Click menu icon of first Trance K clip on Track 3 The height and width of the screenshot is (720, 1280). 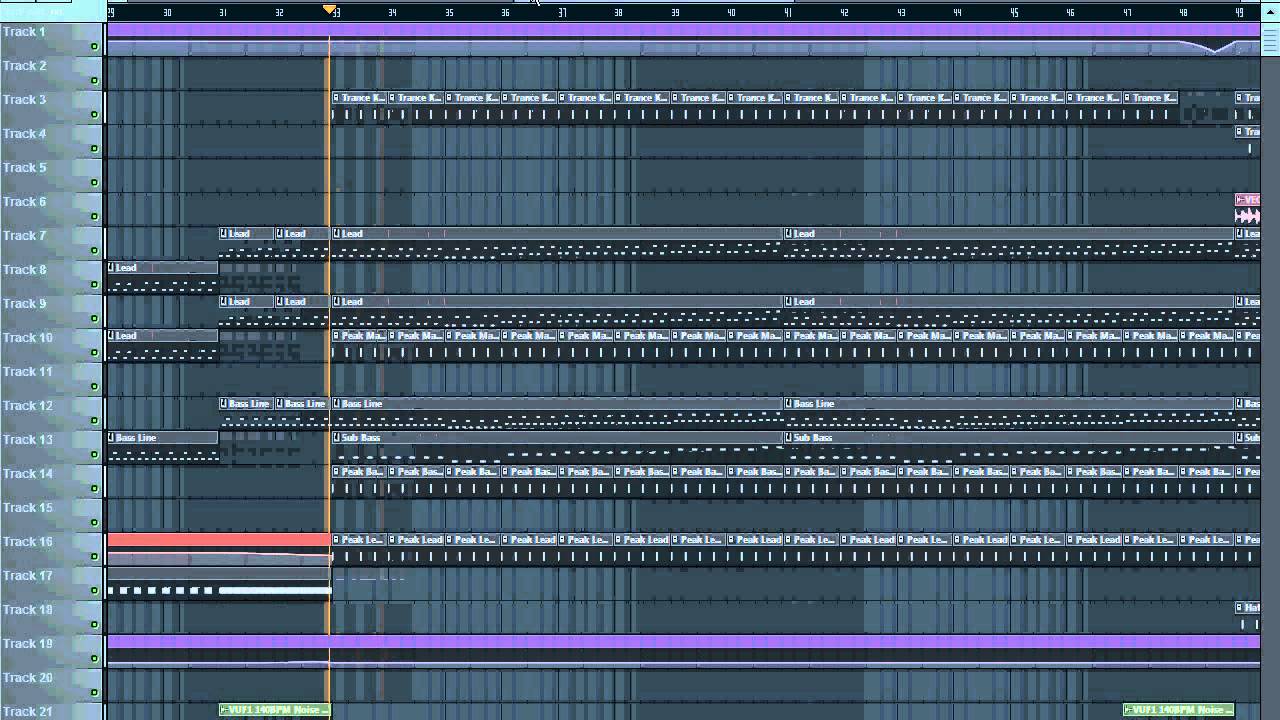[x=337, y=98]
